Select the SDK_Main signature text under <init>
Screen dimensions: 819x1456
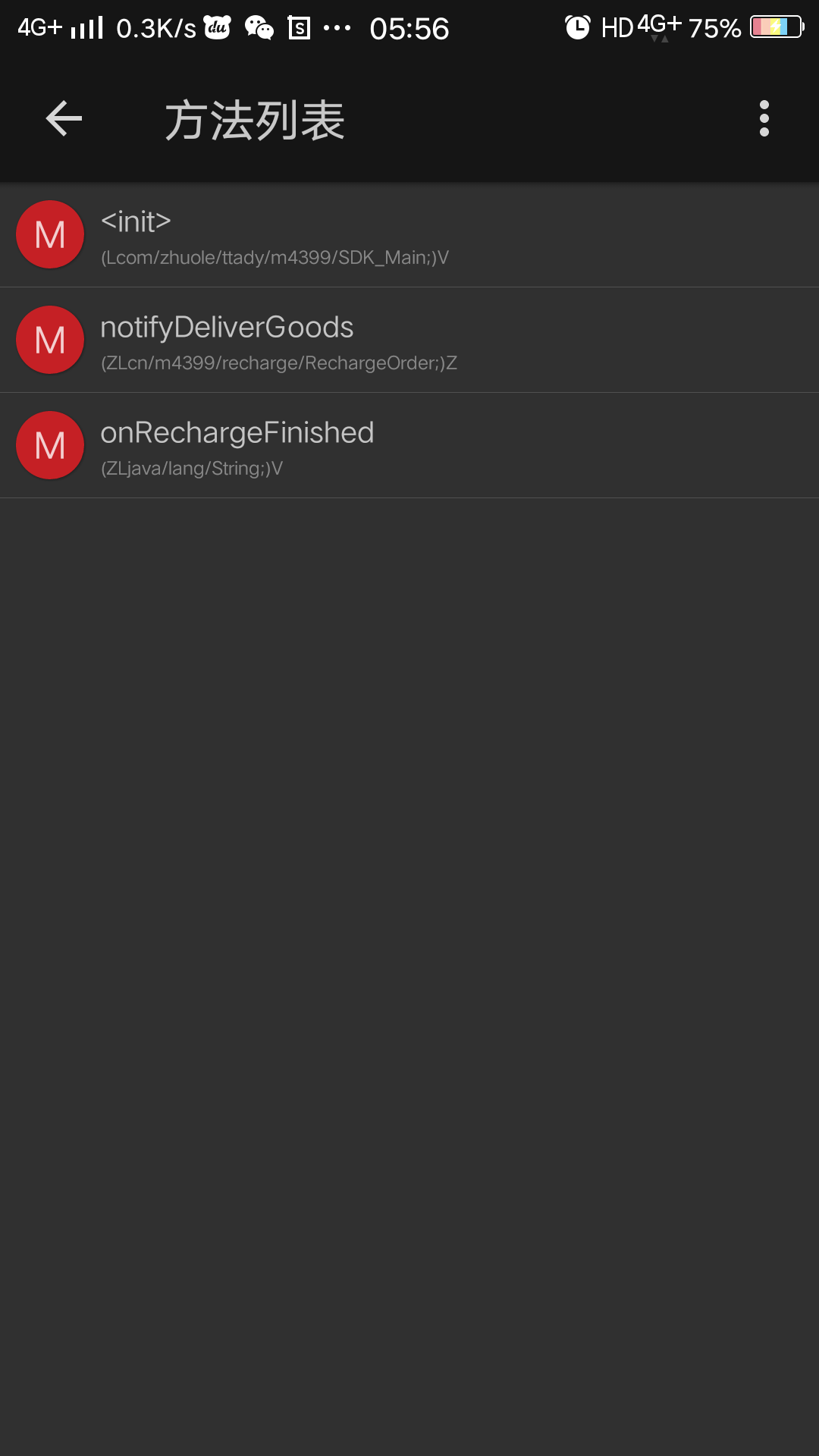pos(275,258)
